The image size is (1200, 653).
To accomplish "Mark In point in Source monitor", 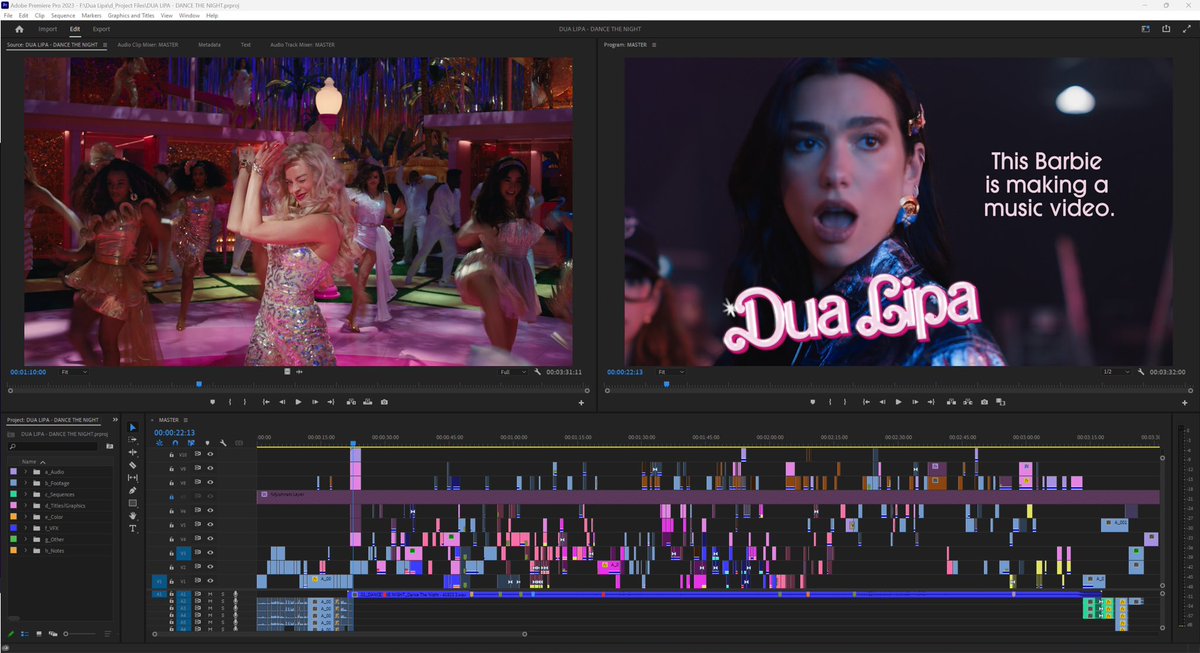I will (x=230, y=402).
